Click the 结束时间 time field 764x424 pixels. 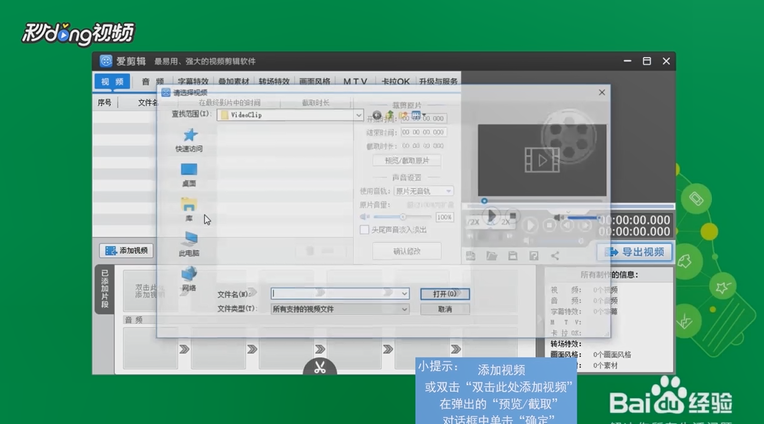tap(423, 132)
